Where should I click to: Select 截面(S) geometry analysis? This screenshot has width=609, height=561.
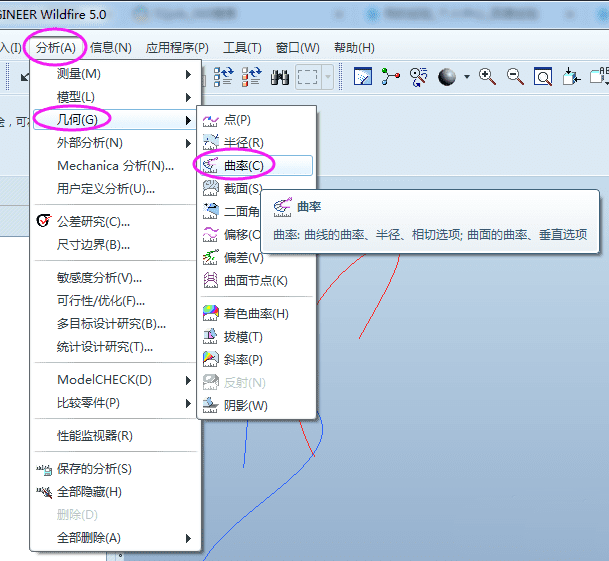231,189
